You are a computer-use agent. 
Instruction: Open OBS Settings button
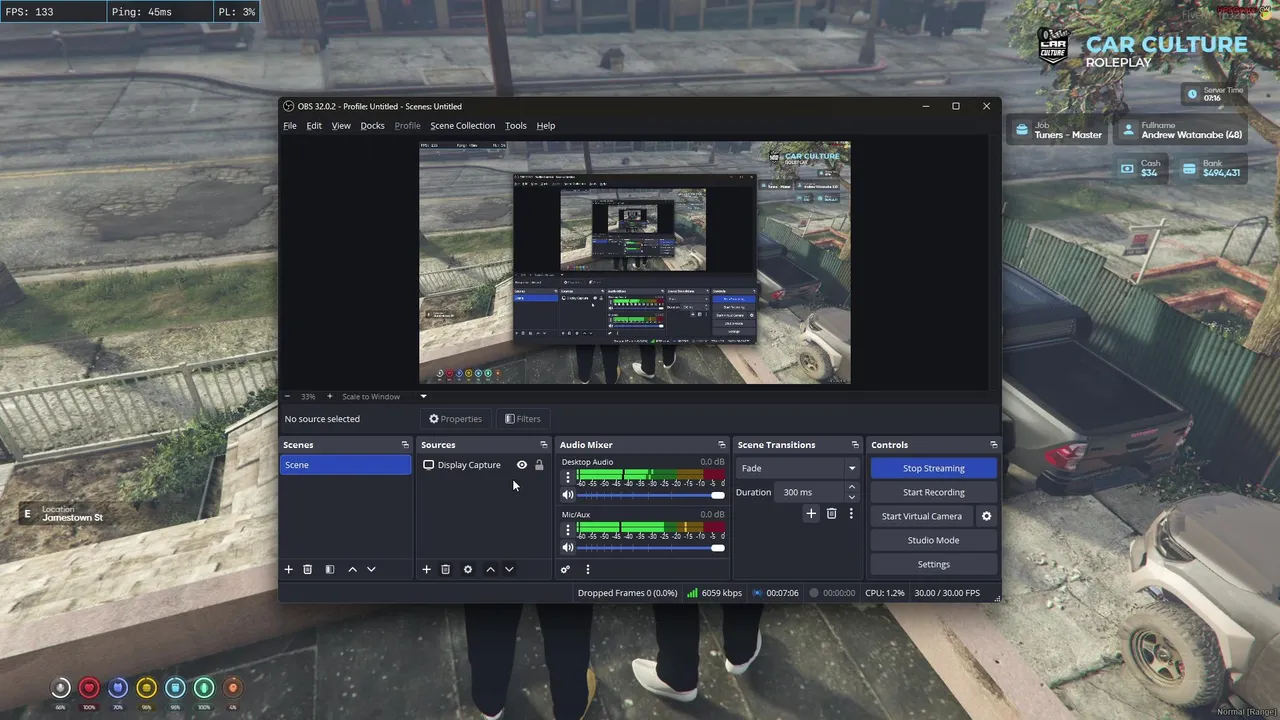(934, 564)
